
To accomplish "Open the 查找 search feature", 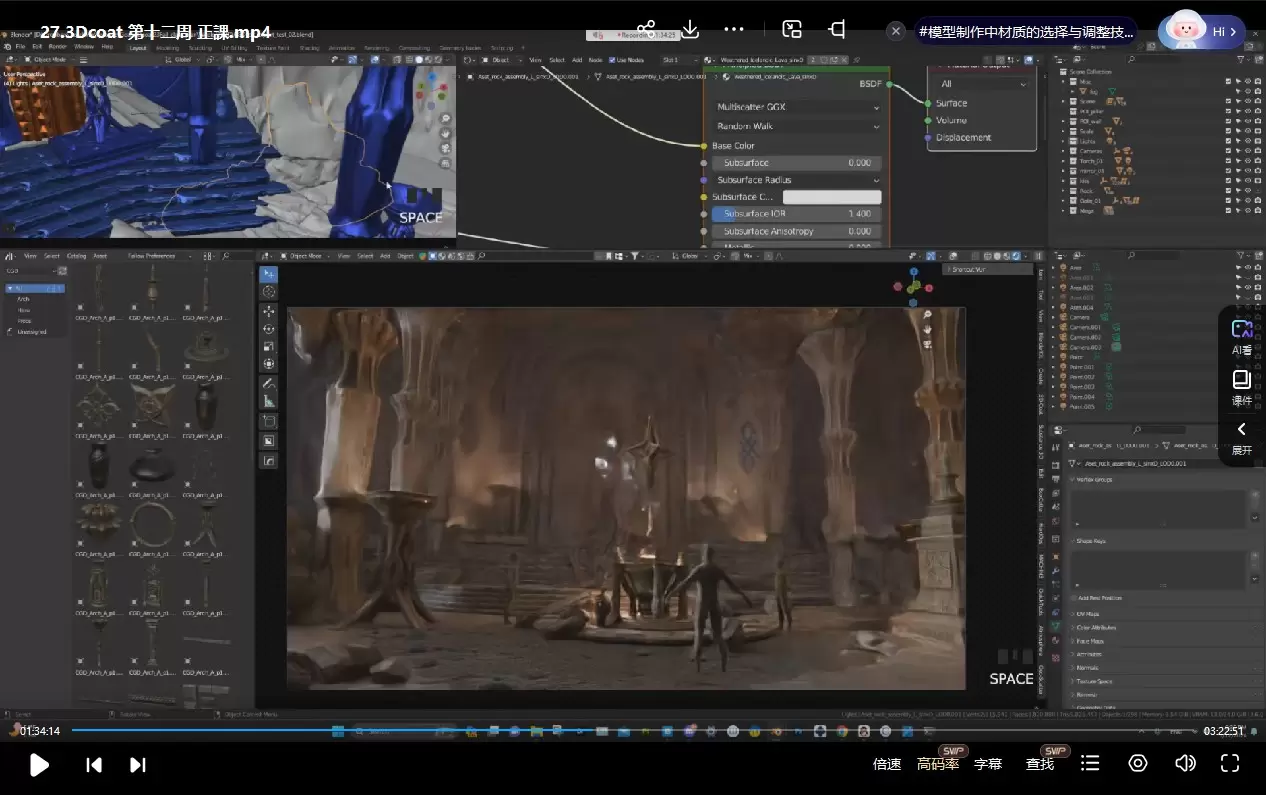I will point(1040,764).
